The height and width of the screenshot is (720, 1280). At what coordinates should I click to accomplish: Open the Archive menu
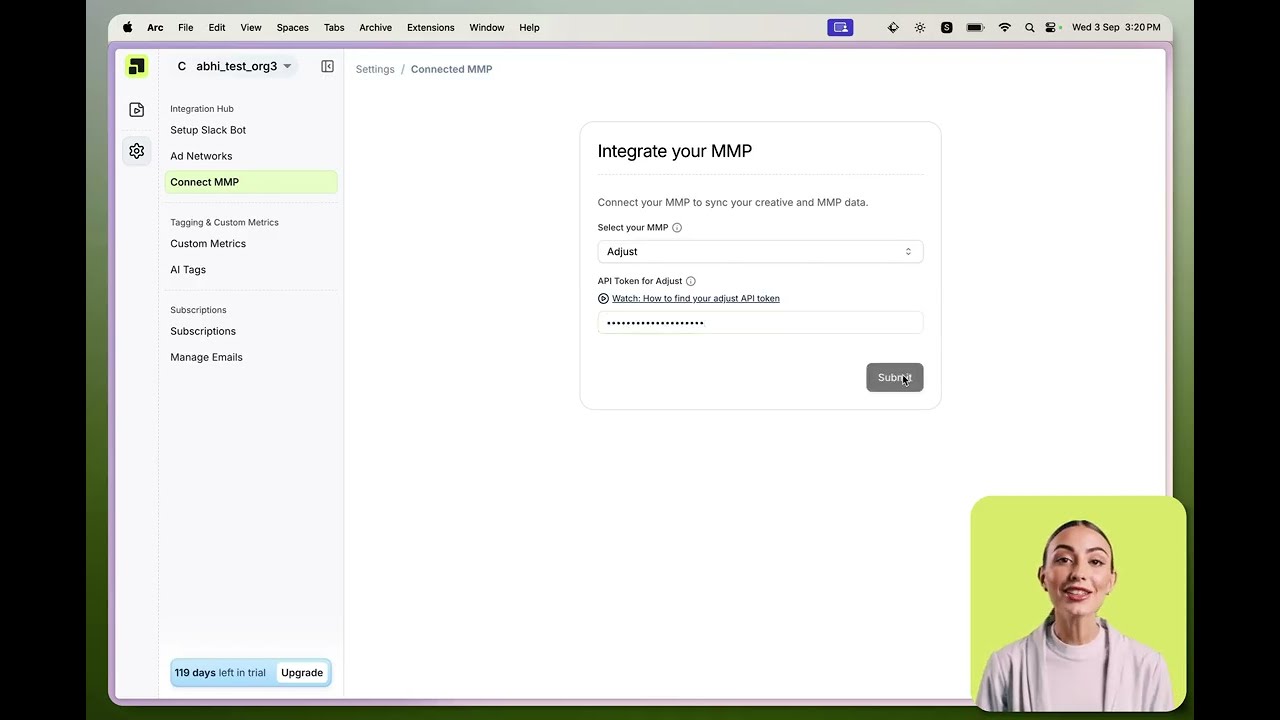376,28
